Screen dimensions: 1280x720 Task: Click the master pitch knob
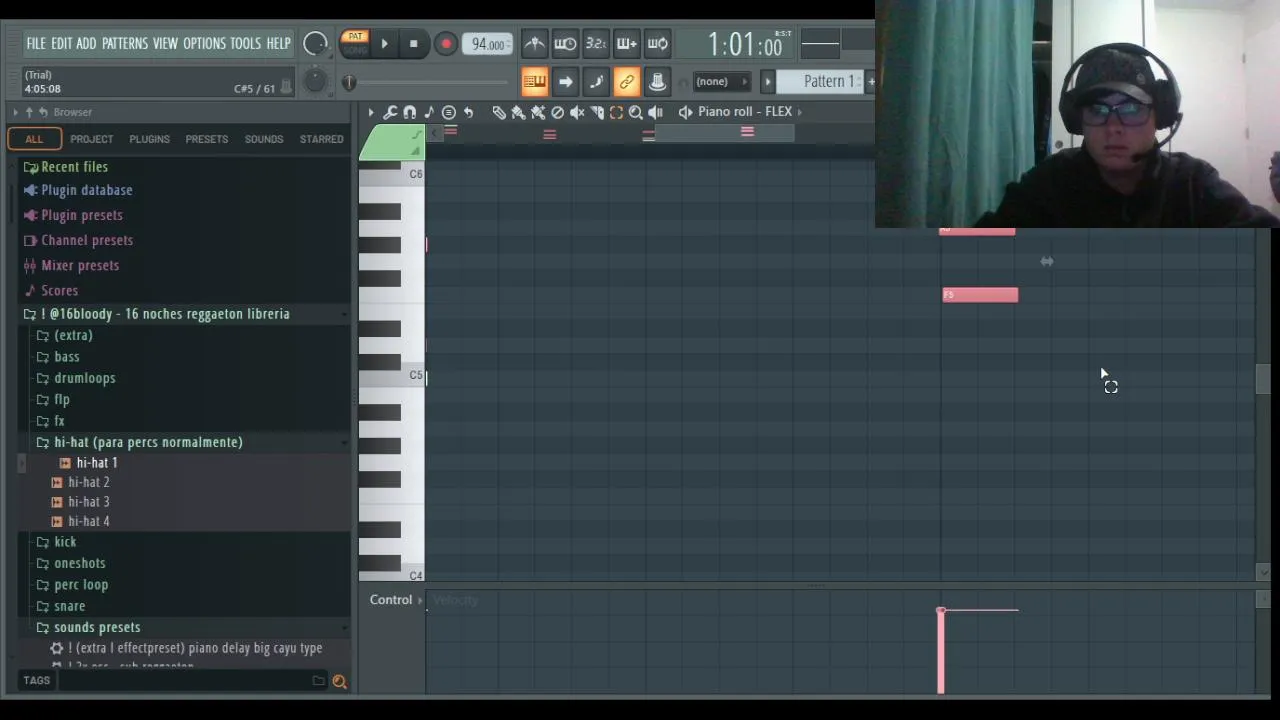[315, 81]
